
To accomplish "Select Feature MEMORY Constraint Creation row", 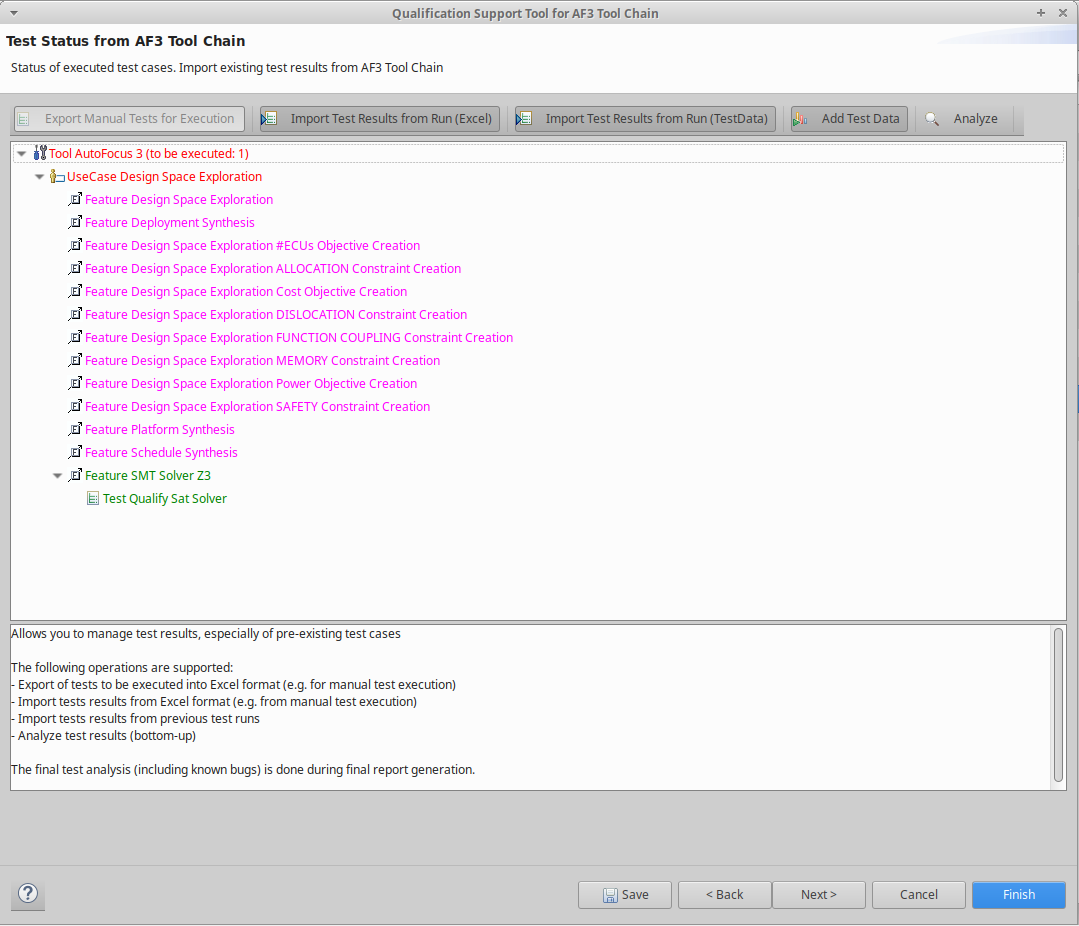I will 262,360.
